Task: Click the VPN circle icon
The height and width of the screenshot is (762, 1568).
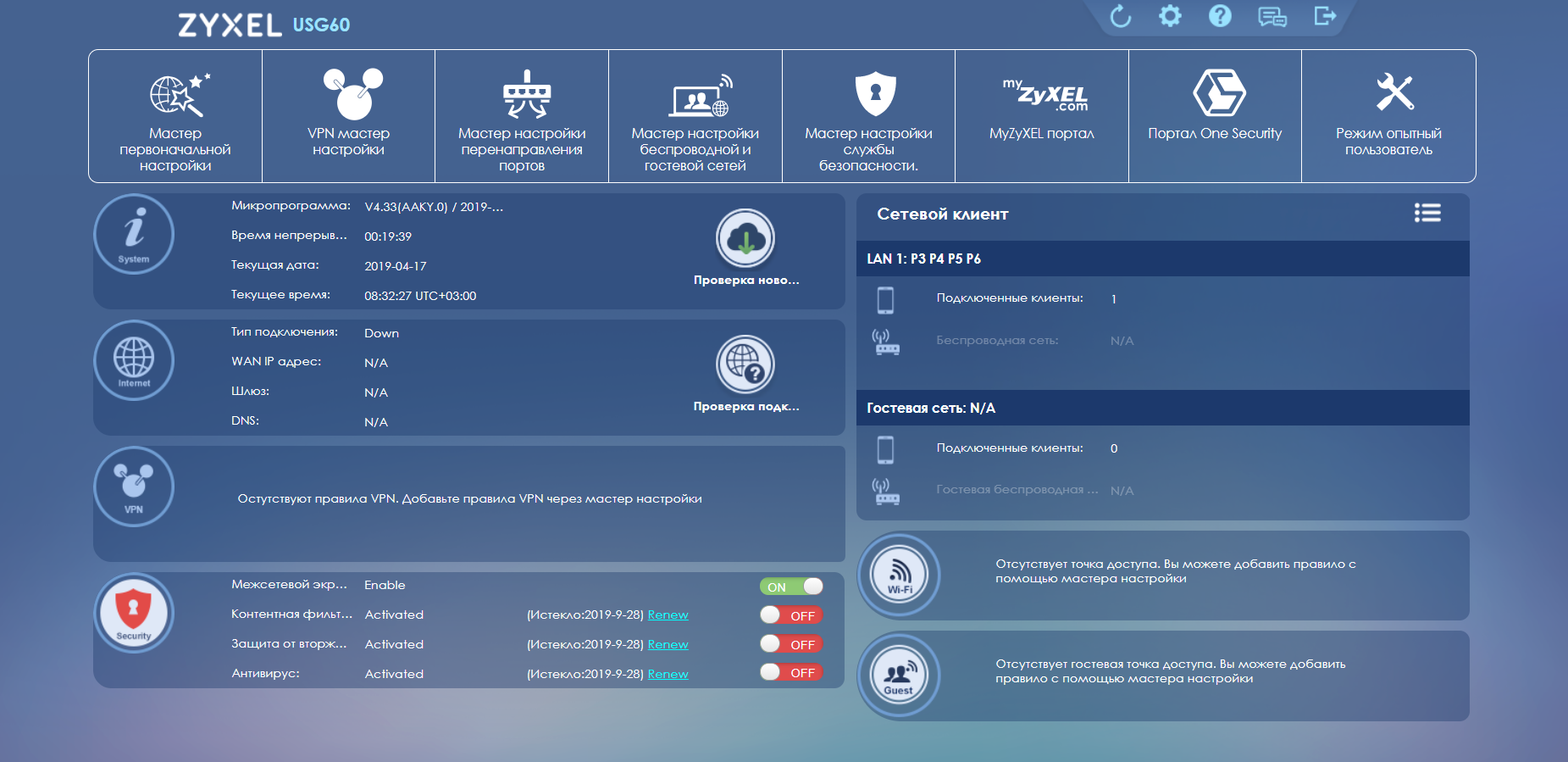Action: point(134,487)
